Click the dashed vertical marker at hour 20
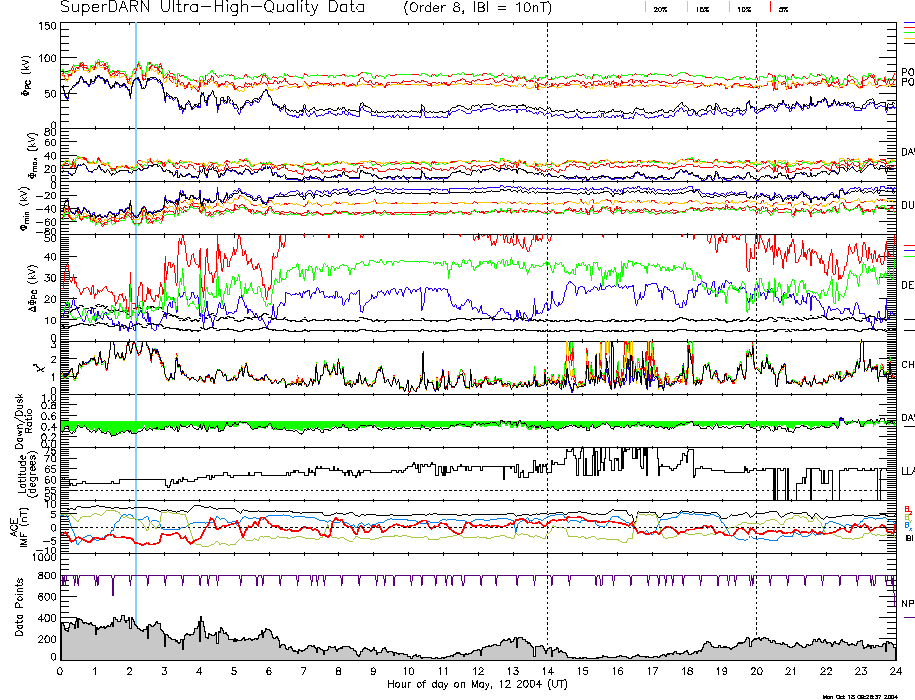Image resolution: width=915 pixels, height=700 pixels. (x=757, y=300)
